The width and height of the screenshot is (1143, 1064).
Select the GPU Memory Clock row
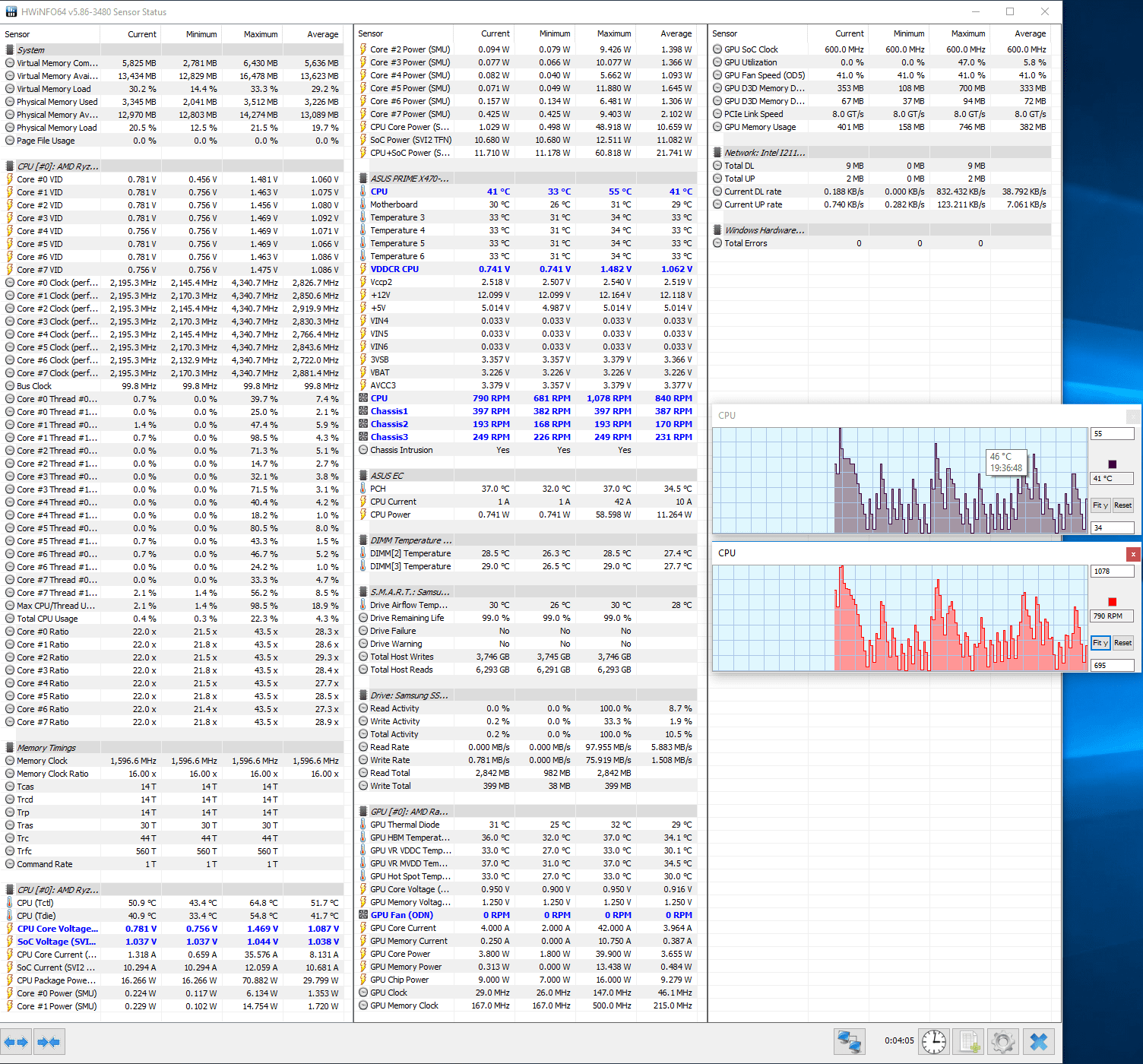pyautogui.click(x=527, y=1005)
